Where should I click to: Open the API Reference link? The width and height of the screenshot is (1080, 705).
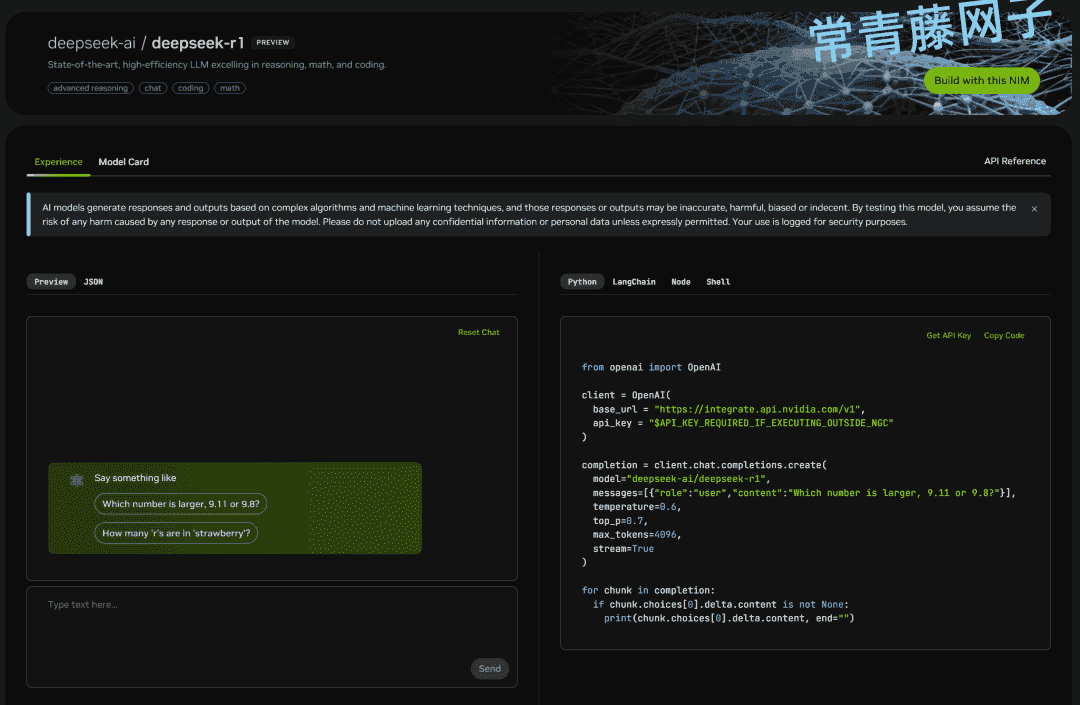(1015, 161)
